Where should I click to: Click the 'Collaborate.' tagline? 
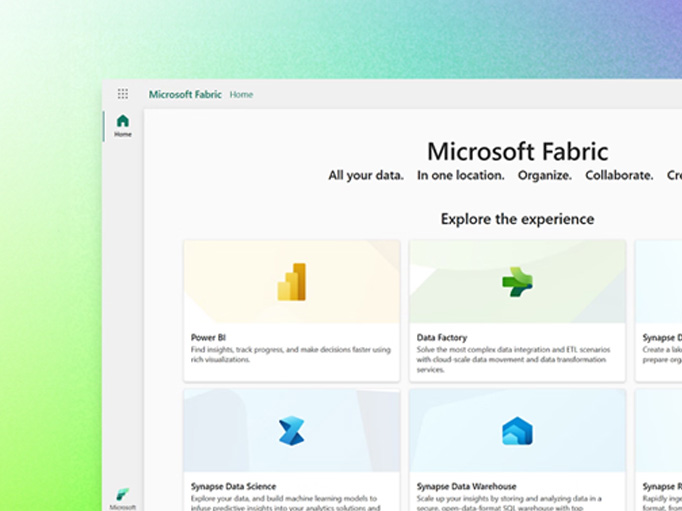619,175
